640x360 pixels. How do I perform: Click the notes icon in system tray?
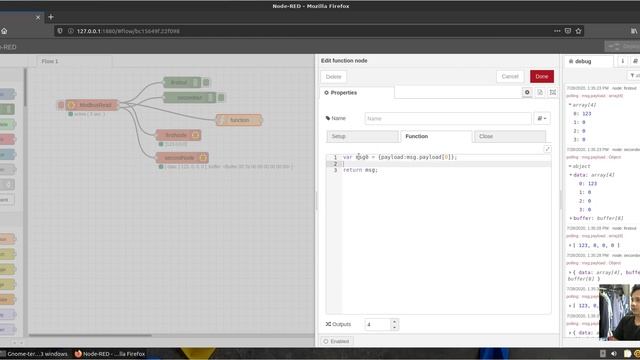[x=627, y=354]
